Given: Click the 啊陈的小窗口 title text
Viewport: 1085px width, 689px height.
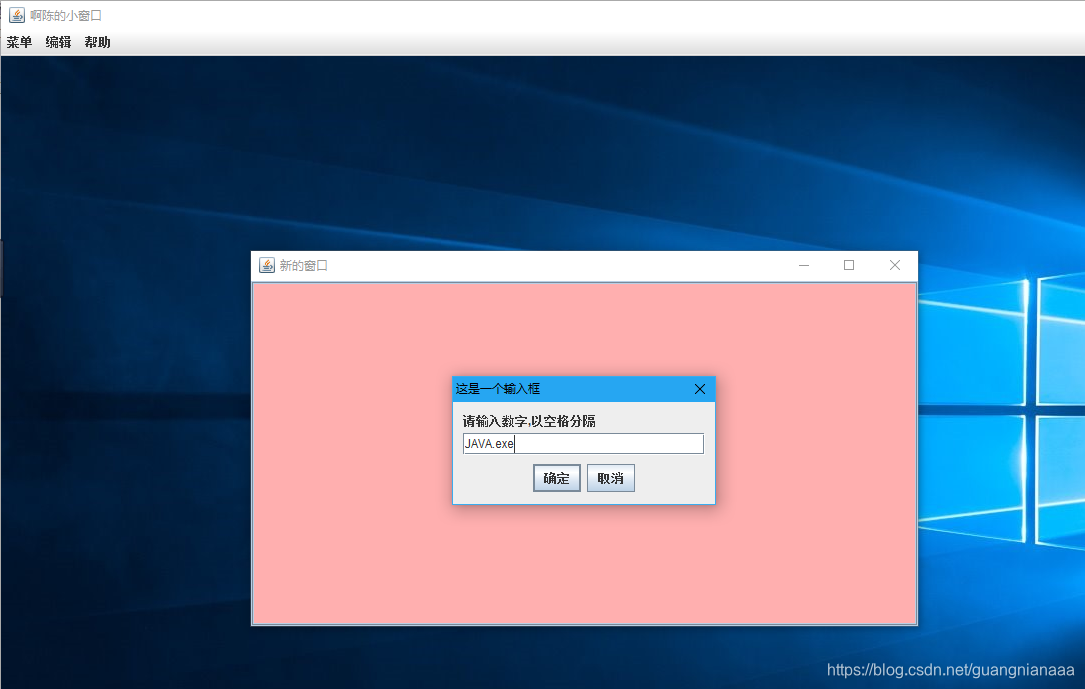Looking at the screenshot, I should pyautogui.click(x=66, y=15).
